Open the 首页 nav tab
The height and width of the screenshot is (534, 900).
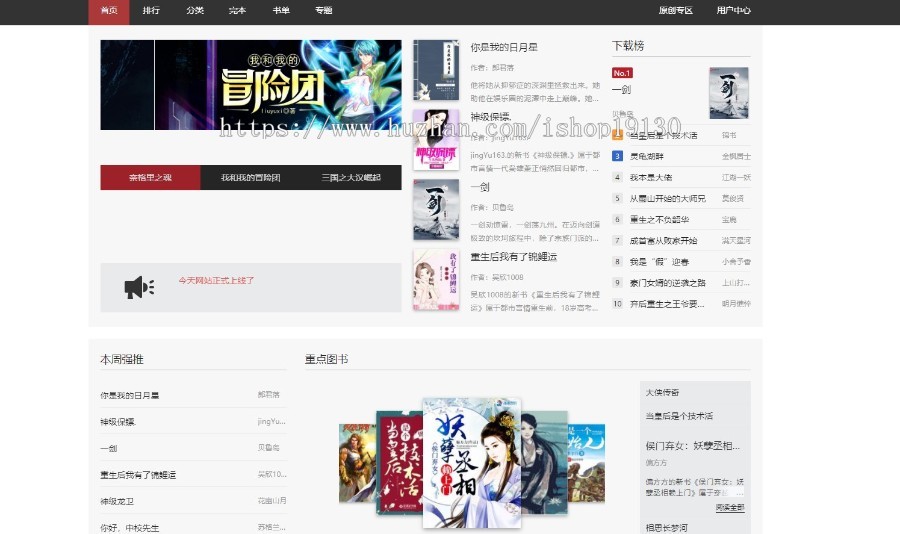[109, 10]
